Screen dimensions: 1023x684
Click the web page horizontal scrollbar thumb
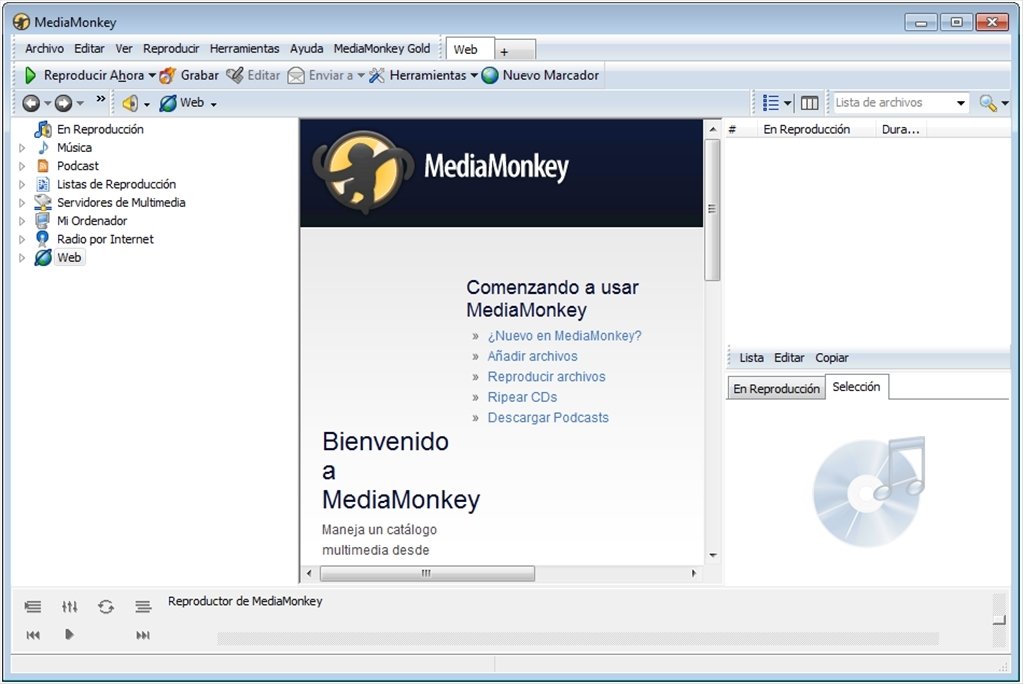(427, 574)
